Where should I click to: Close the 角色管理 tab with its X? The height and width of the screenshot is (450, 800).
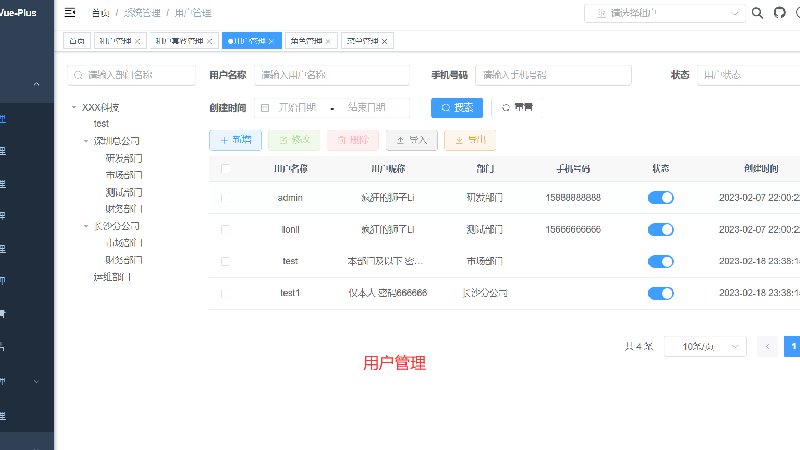(x=328, y=41)
